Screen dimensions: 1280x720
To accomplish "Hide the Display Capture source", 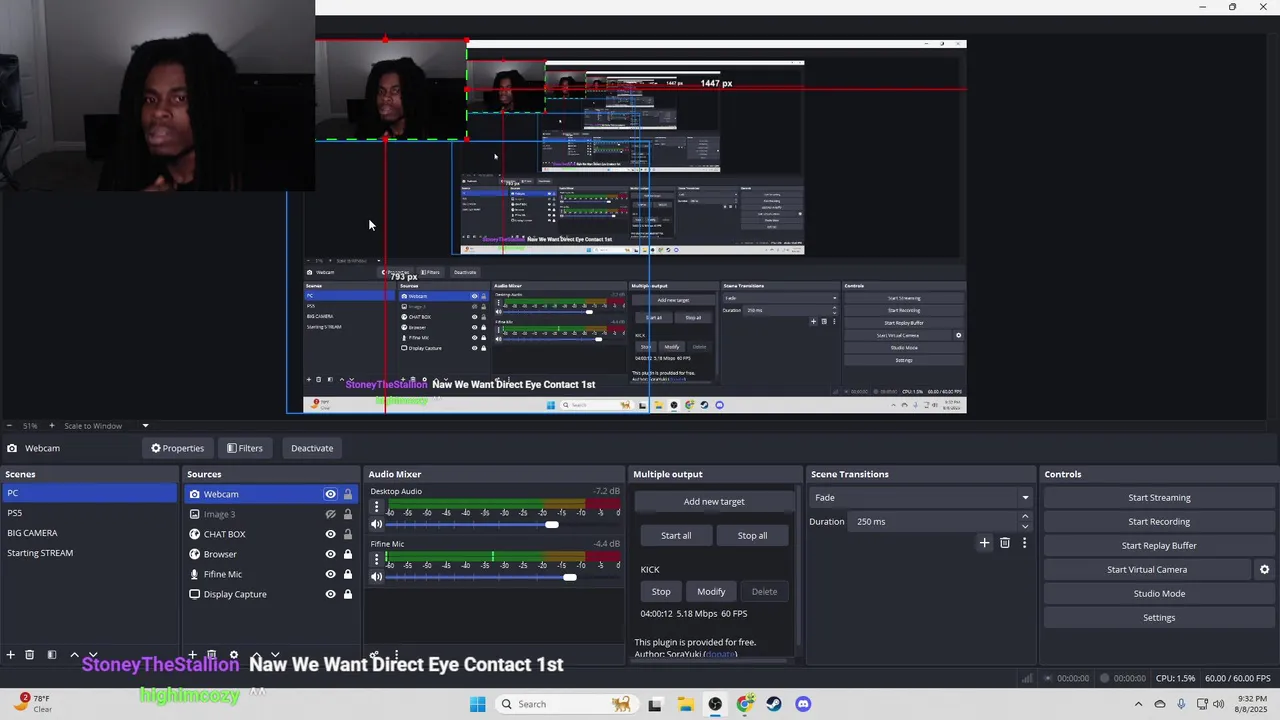I will [x=330, y=594].
